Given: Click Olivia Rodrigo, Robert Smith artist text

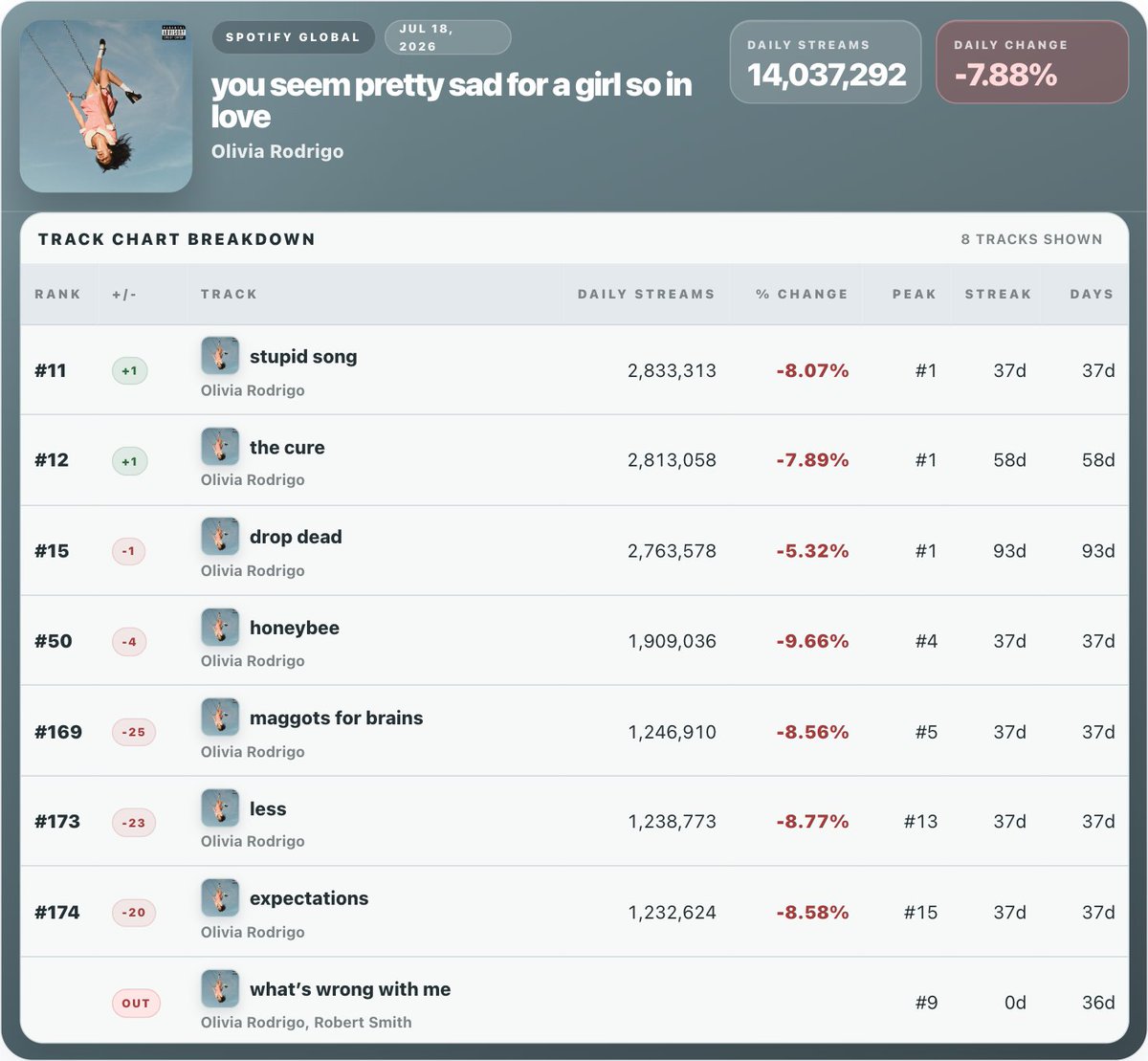Looking at the screenshot, I should click(306, 1022).
